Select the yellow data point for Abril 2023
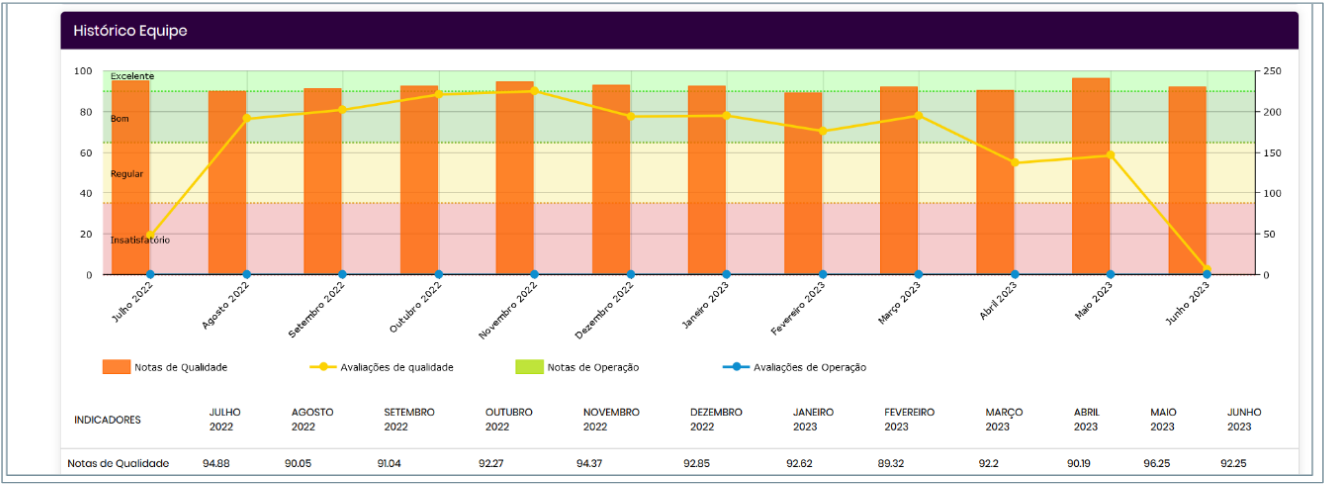The image size is (1327, 490). coord(1015,162)
